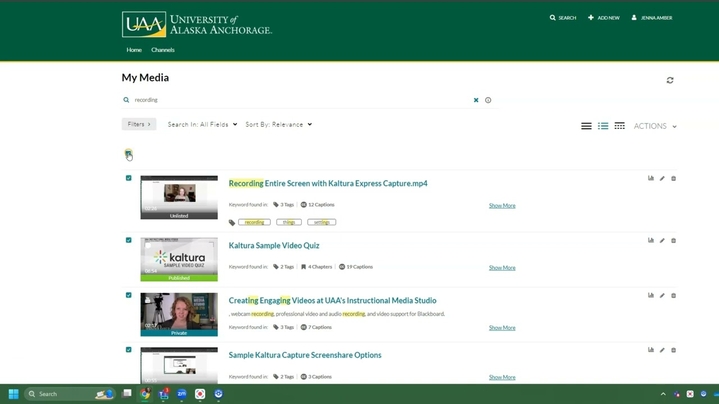Switch to collapsed list view icon
The image size is (719, 404).
point(586,126)
